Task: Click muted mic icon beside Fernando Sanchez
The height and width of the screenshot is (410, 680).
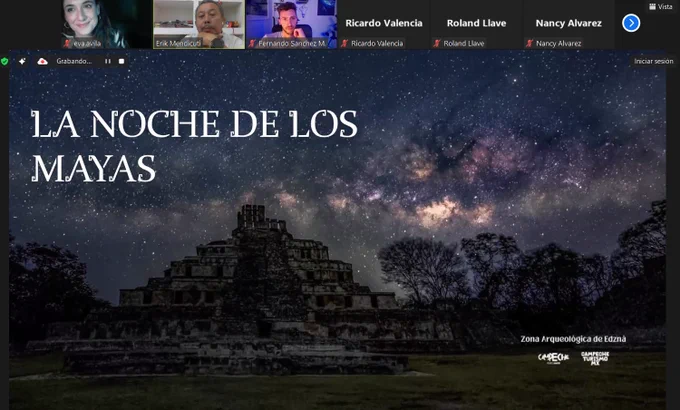Action: click(x=252, y=43)
